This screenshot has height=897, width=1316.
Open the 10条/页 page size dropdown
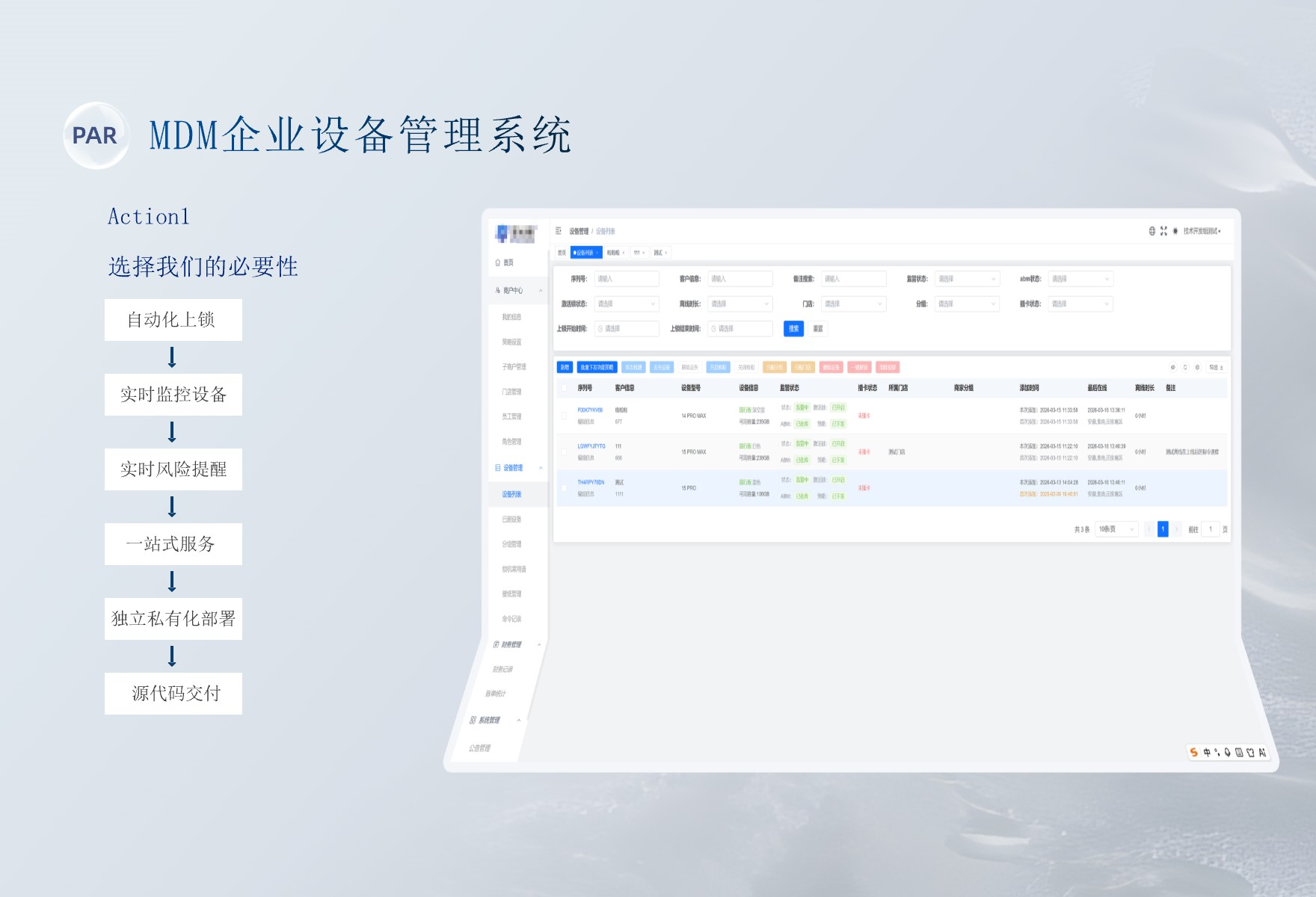[1116, 529]
